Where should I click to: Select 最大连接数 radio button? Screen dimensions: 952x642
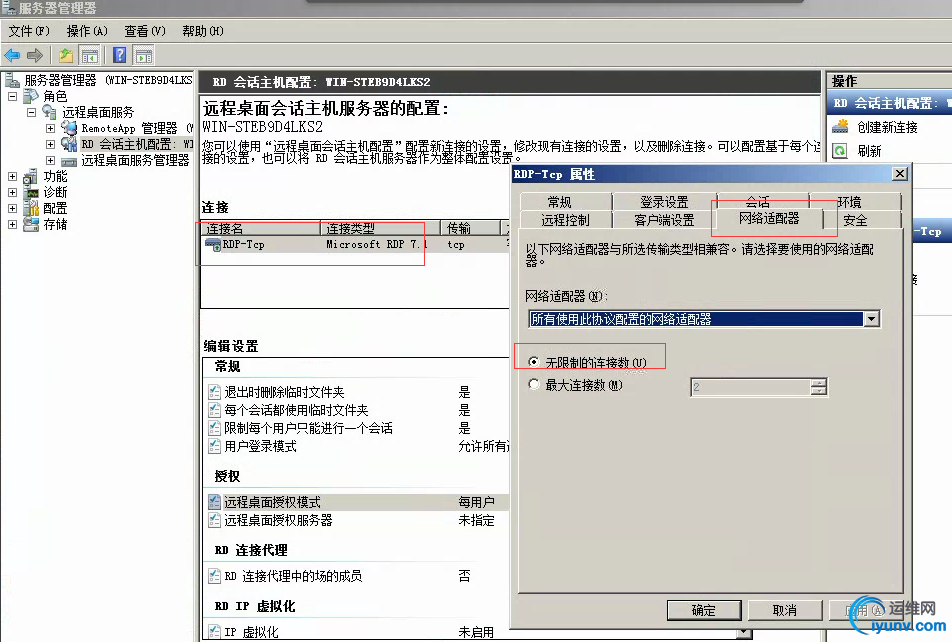pos(534,384)
